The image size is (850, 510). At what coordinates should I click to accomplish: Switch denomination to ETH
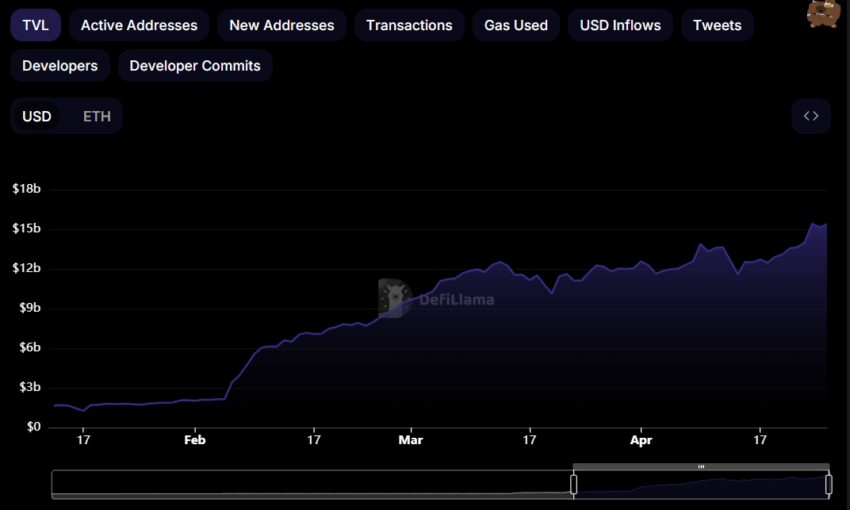(x=97, y=116)
